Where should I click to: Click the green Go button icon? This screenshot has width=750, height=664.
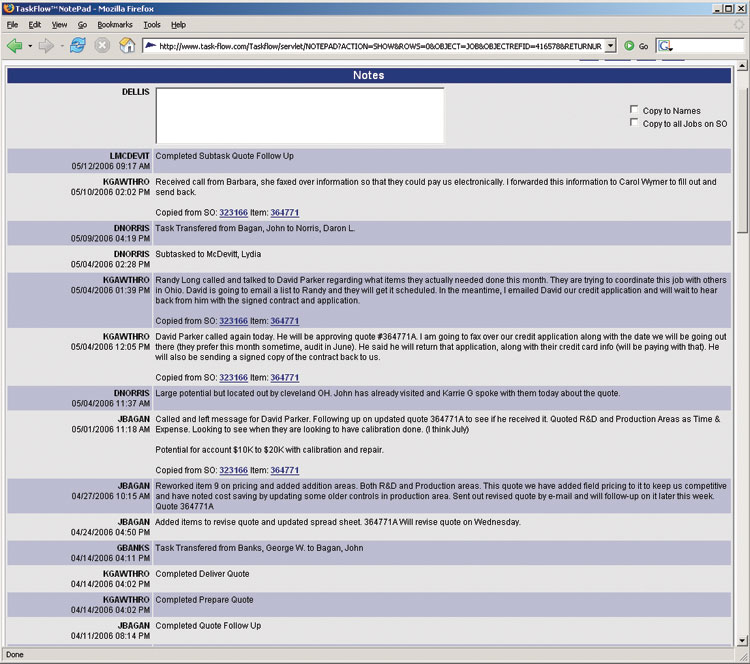point(629,46)
